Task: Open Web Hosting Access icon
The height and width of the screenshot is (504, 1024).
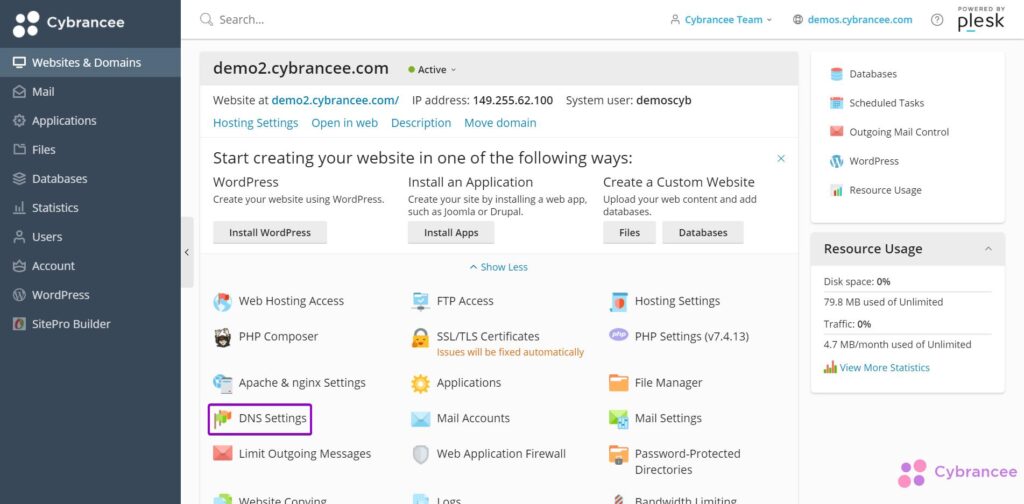Action: coord(223,302)
